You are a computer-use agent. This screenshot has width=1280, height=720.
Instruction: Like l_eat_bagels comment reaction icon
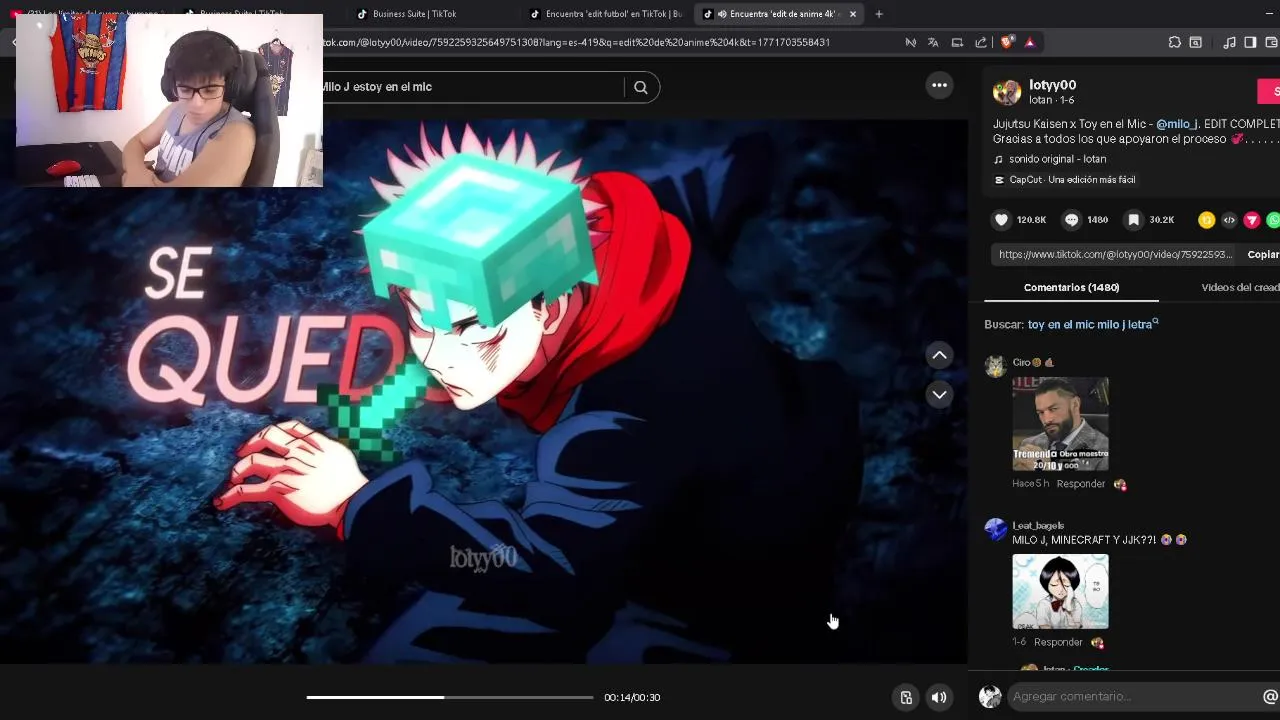pos(1097,642)
